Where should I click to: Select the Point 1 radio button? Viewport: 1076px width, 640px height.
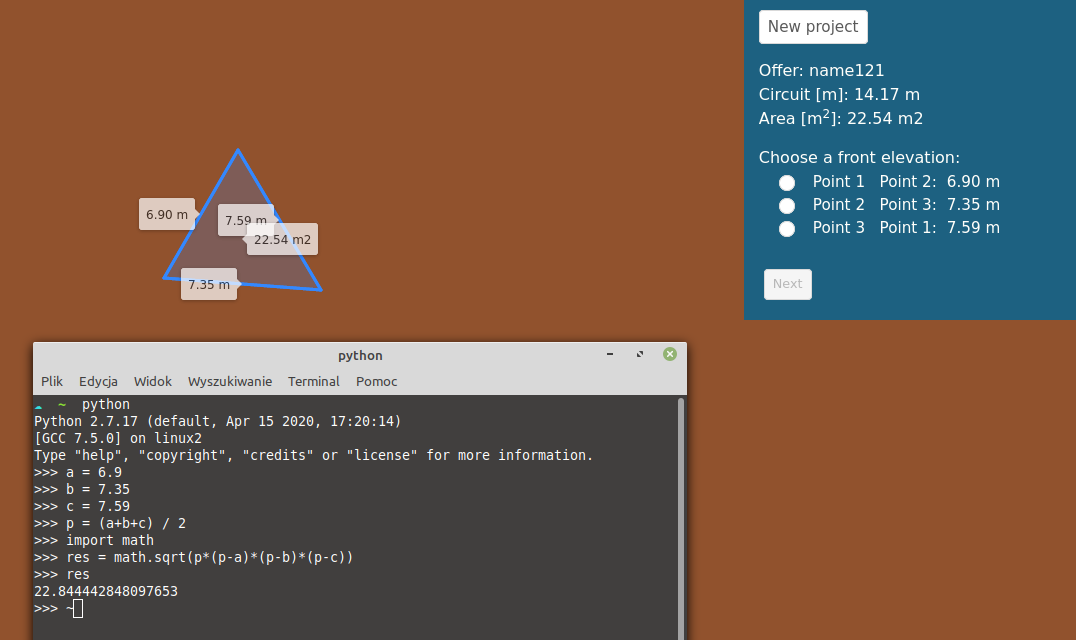(x=787, y=182)
